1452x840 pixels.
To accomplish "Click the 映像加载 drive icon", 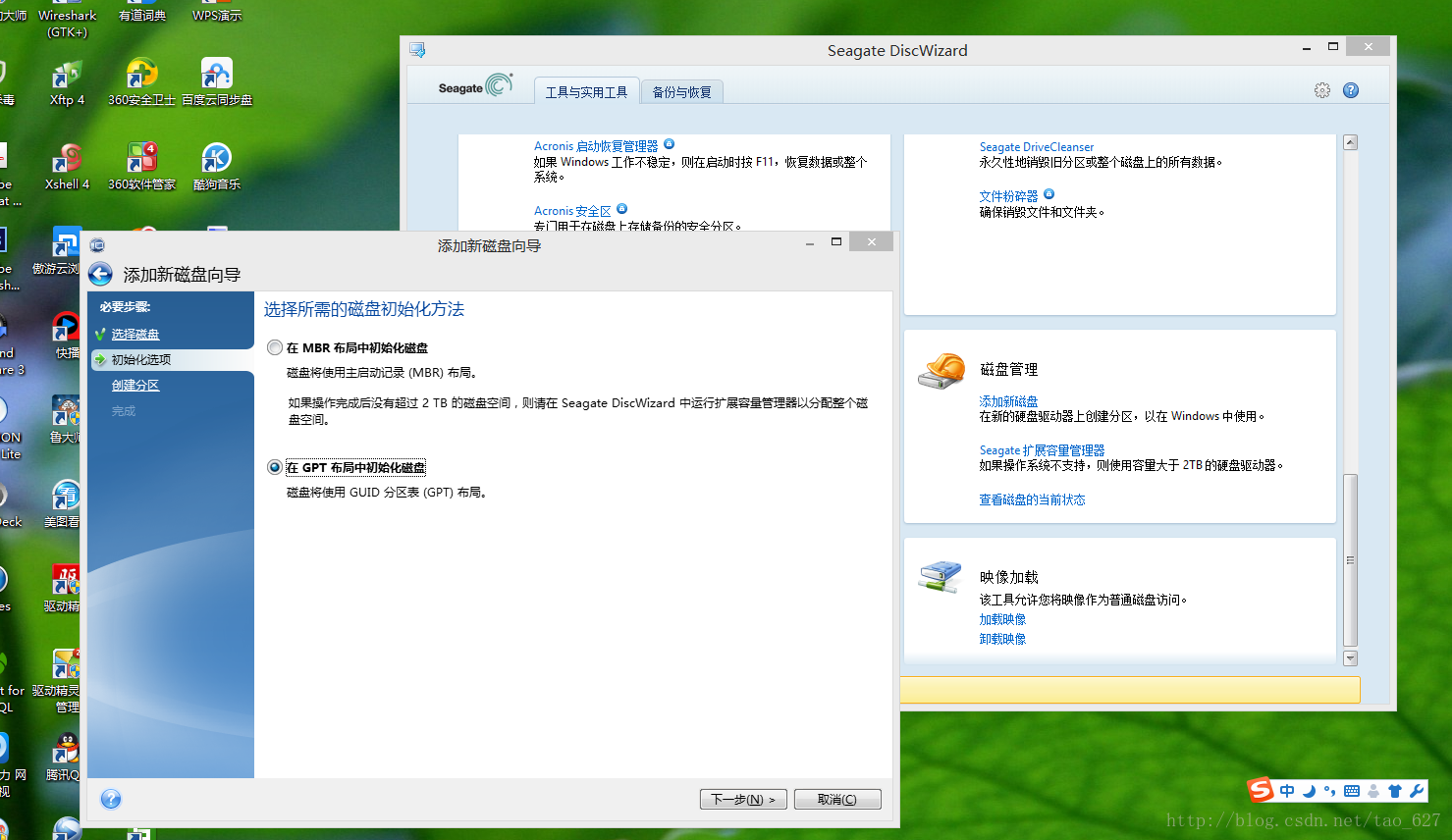I will (941, 577).
